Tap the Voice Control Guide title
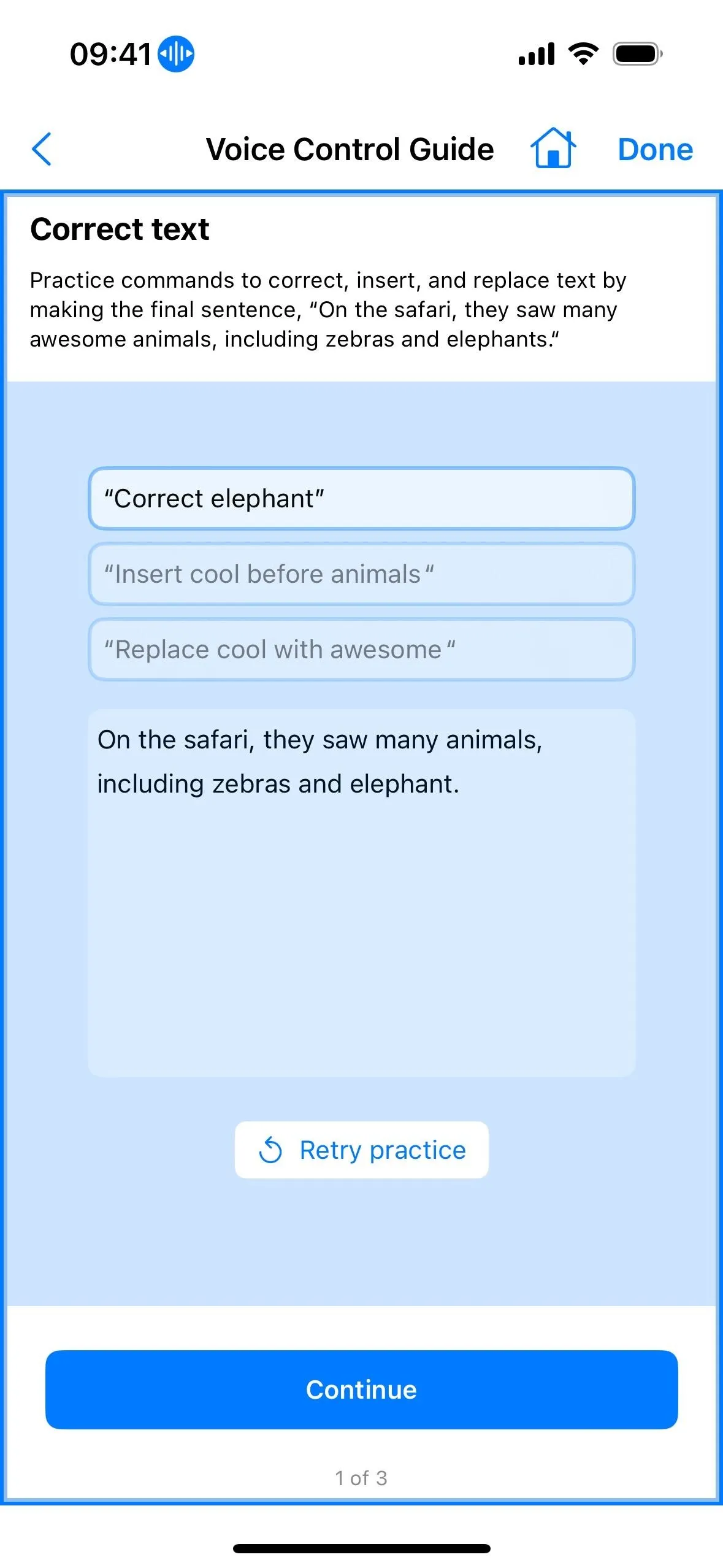Image resolution: width=723 pixels, height=1568 pixels. click(350, 149)
